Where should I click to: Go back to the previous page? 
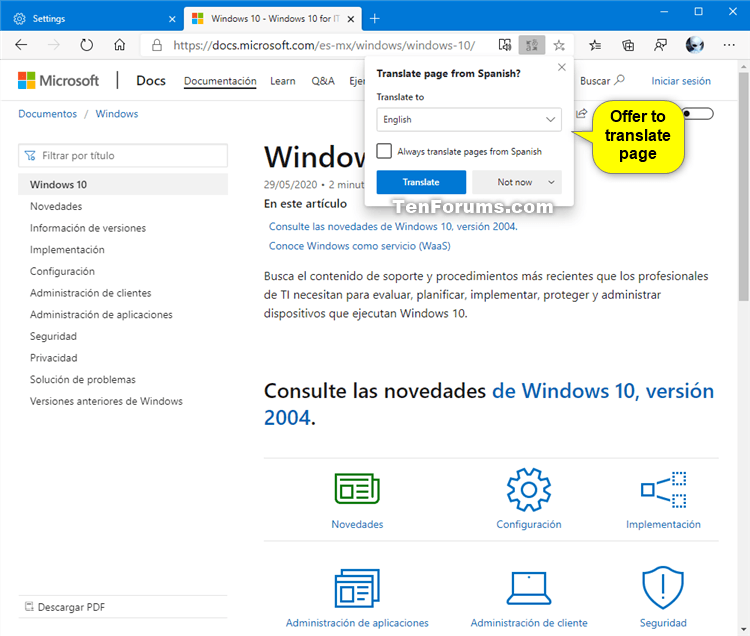22,45
